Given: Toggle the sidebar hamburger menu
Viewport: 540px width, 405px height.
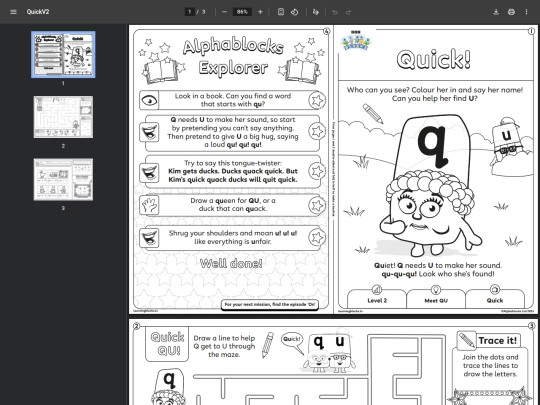Looking at the screenshot, I should tap(13, 12).
